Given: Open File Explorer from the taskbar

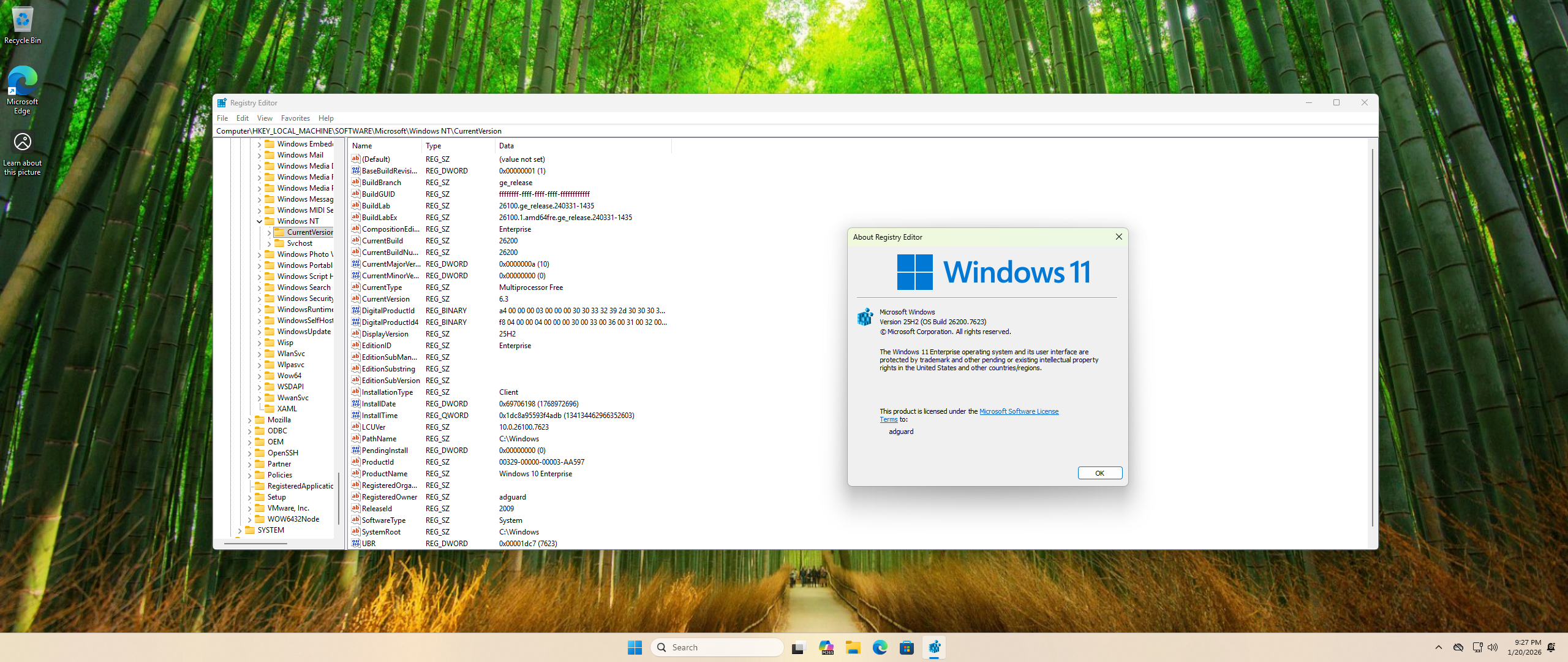Looking at the screenshot, I should [x=853, y=647].
